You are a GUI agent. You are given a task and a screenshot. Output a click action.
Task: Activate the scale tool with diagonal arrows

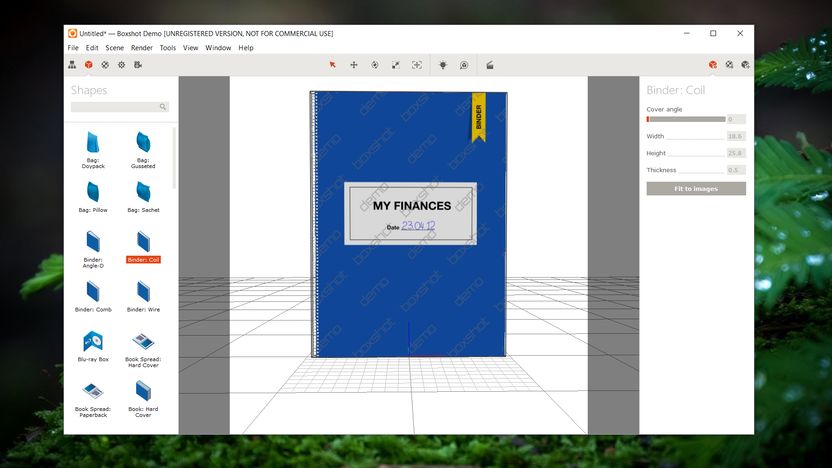396,65
